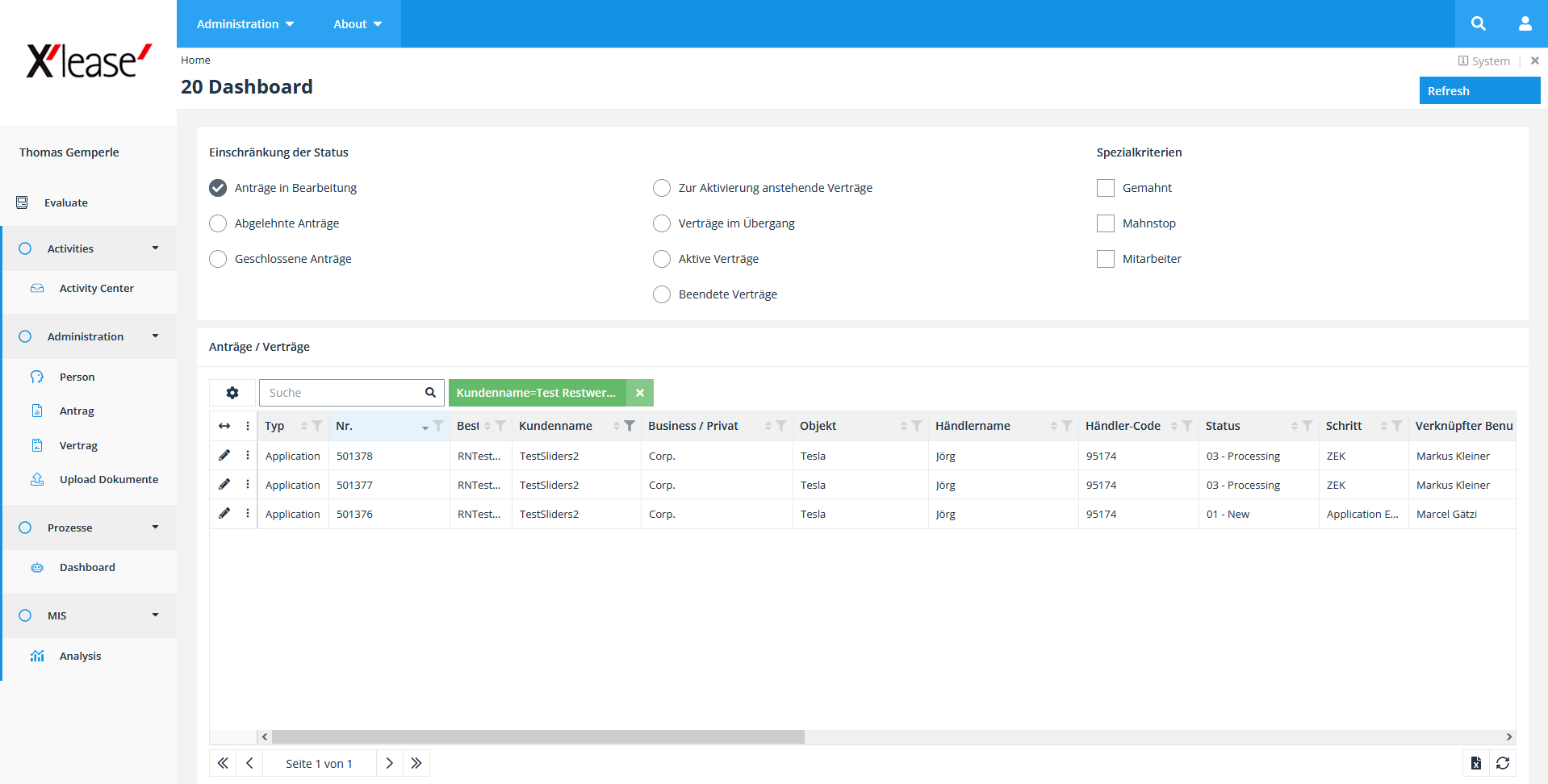Viewport: 1548px width, 784px height.
Task: Open the Antrag menu item
Action: [77, 411]
